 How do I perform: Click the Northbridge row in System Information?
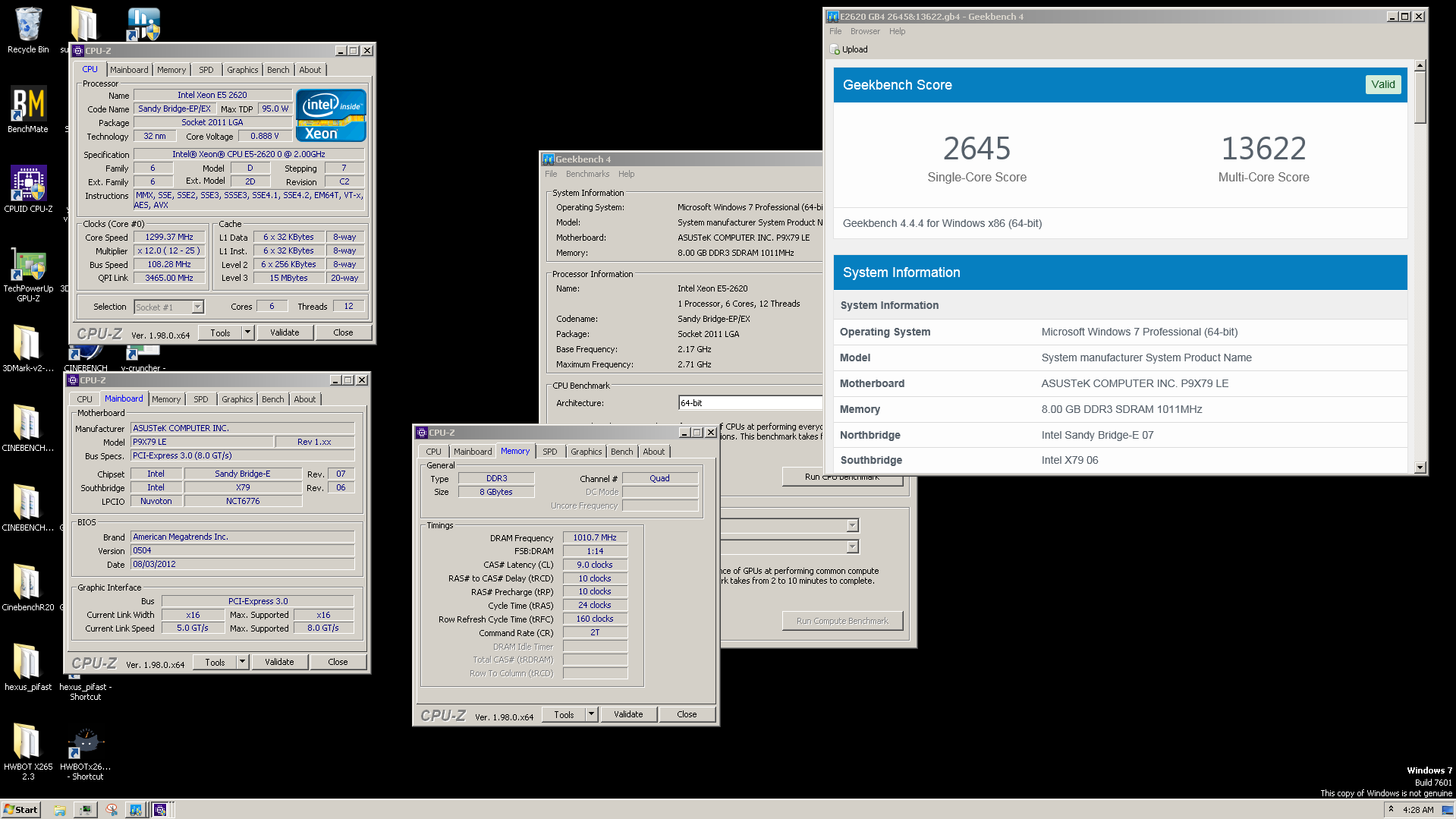coord(1120,435)
